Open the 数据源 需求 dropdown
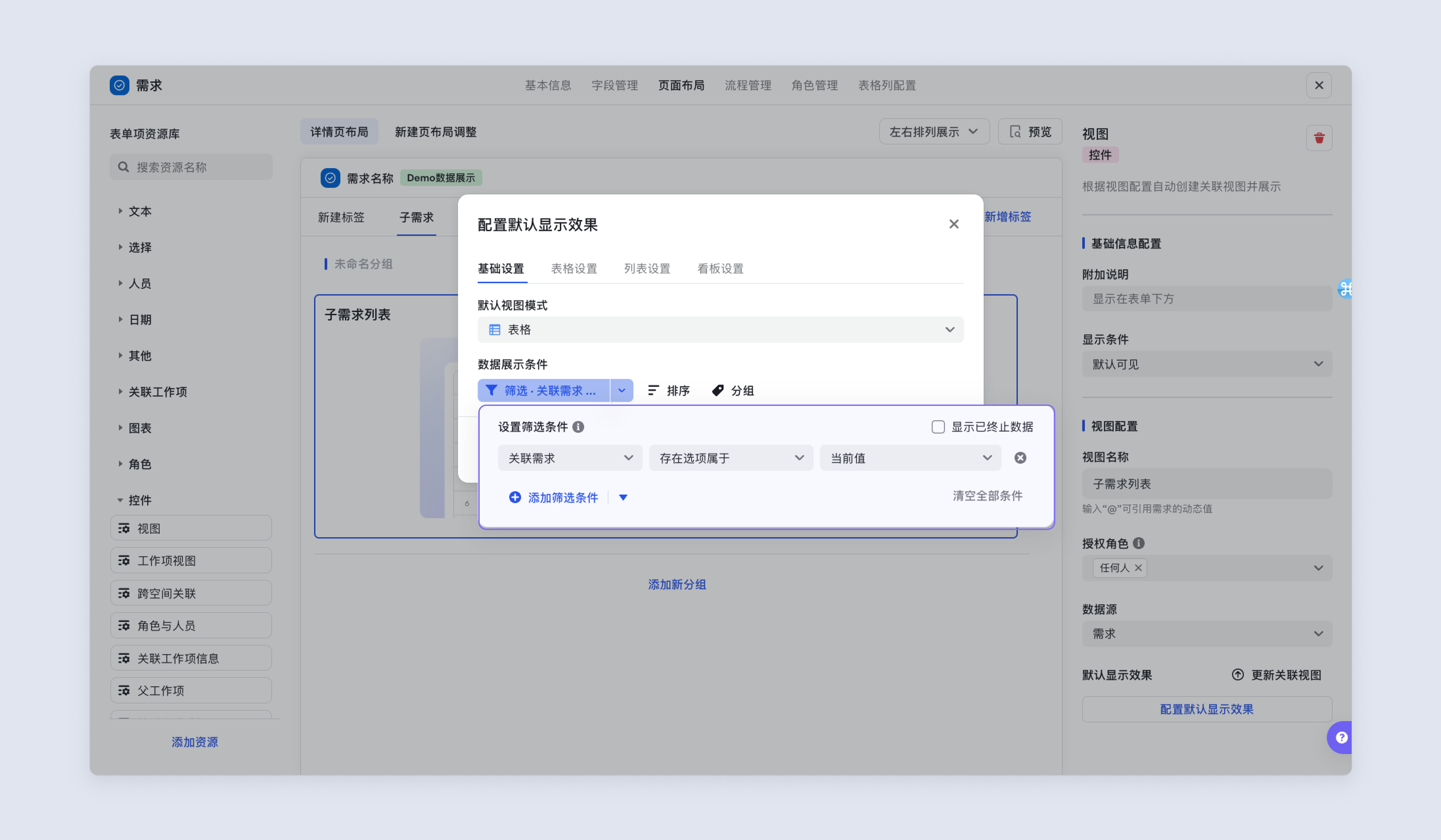This screenshot has height=840, width=1441. (x=1207, y=634)
